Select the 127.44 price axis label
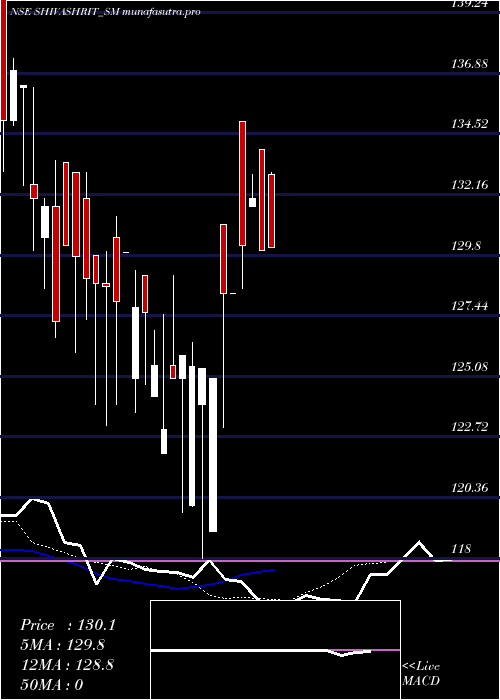Viewport: 500px width, 700px height. [469, 306]
